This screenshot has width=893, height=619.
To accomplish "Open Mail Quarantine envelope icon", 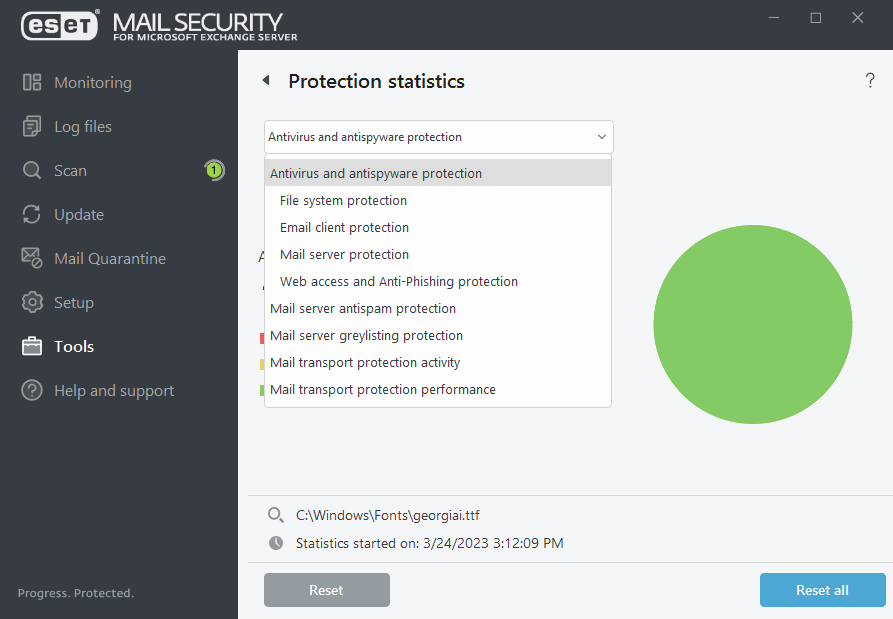I will point(32,259).
